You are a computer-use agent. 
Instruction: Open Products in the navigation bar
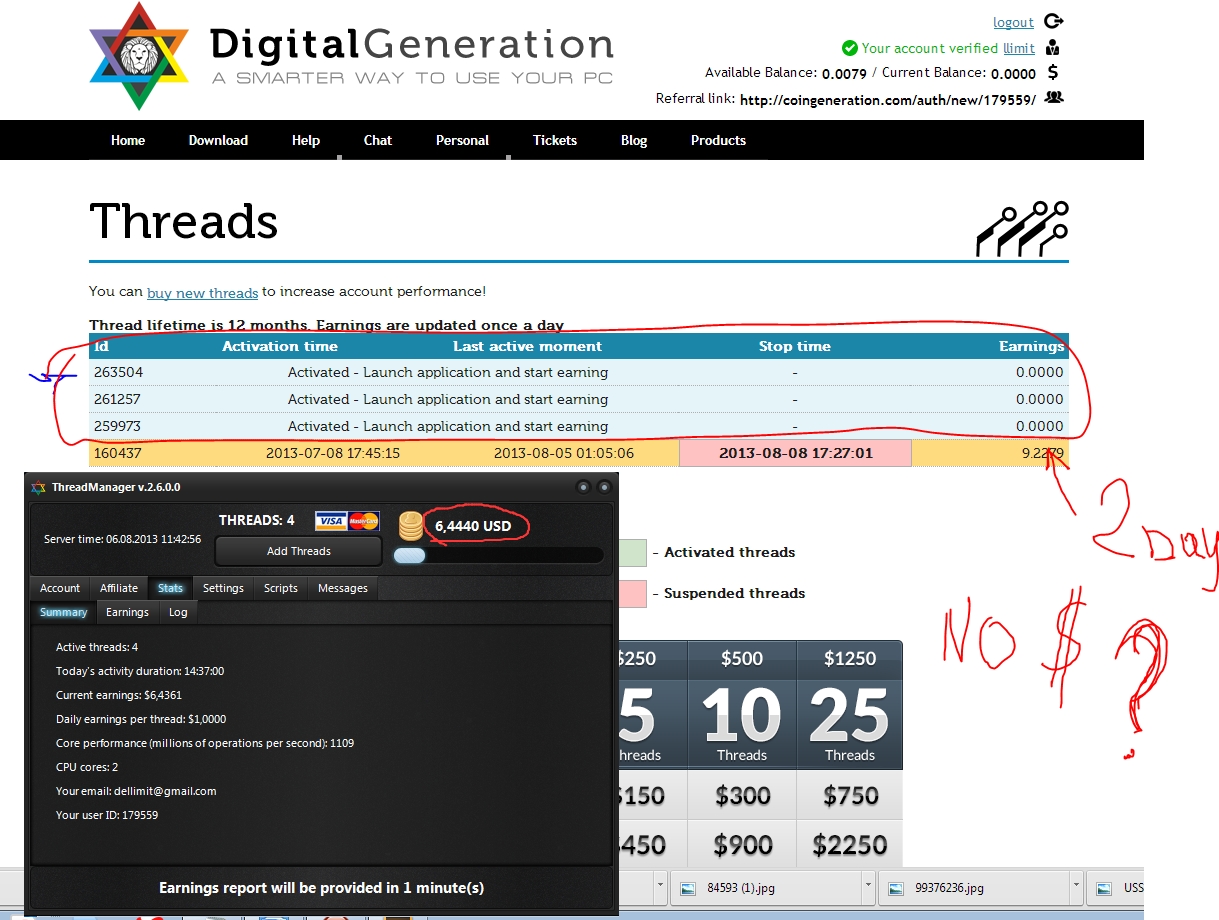coord(718,140)
